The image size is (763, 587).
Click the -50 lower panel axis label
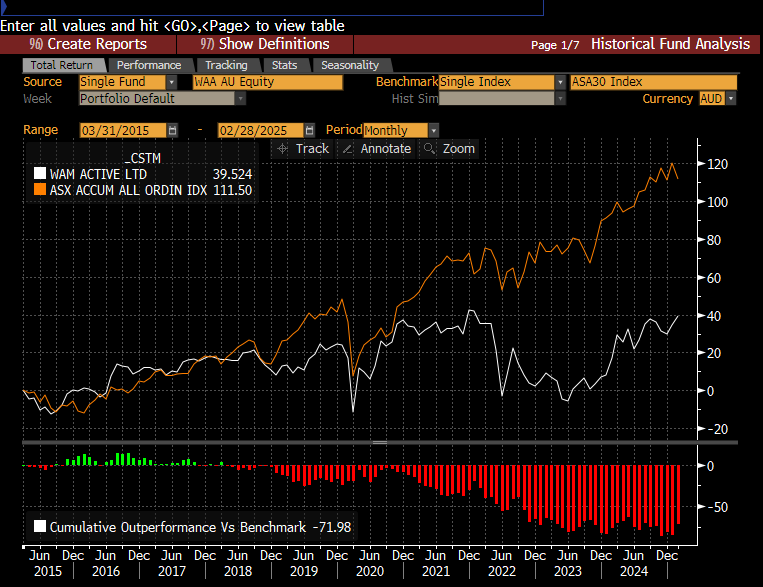click(x=717, y=507)
